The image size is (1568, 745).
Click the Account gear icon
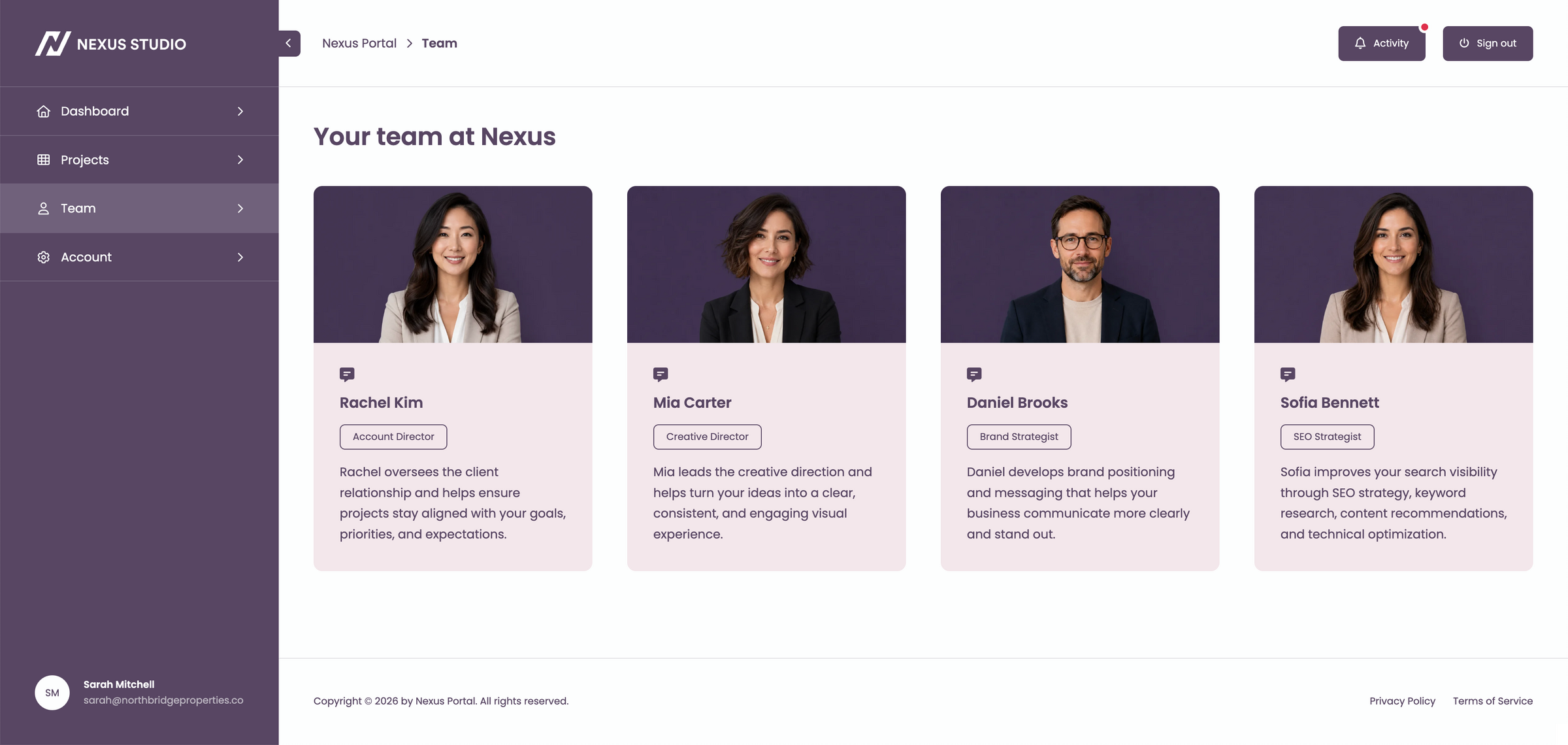44,257
